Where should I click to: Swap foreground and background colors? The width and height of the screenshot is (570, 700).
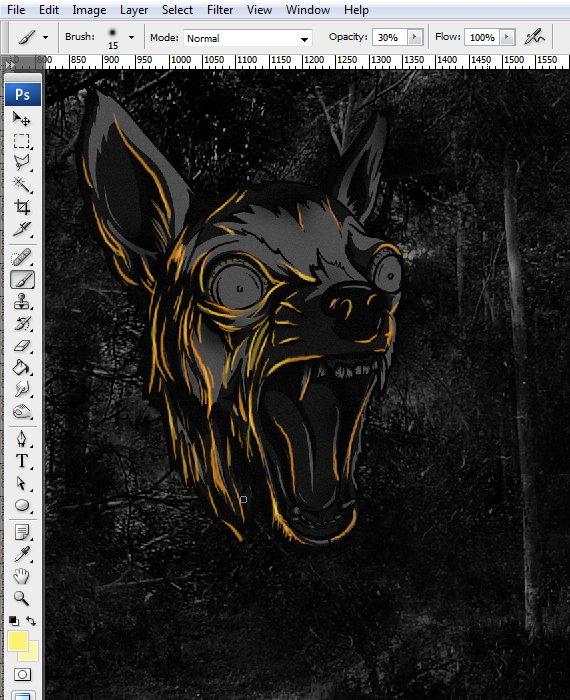pyautogui.click(x=31, y=621)
